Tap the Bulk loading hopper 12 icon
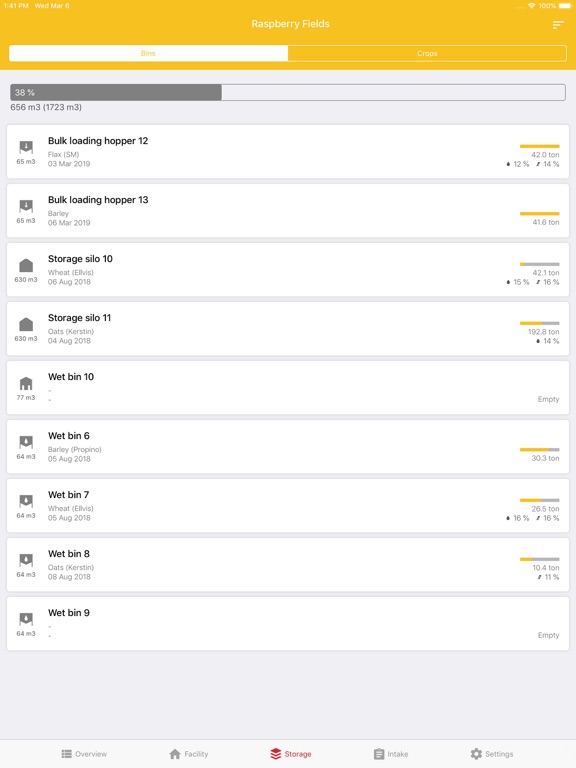The width and height of the screenshot is (576, 768). coord(26,146)
